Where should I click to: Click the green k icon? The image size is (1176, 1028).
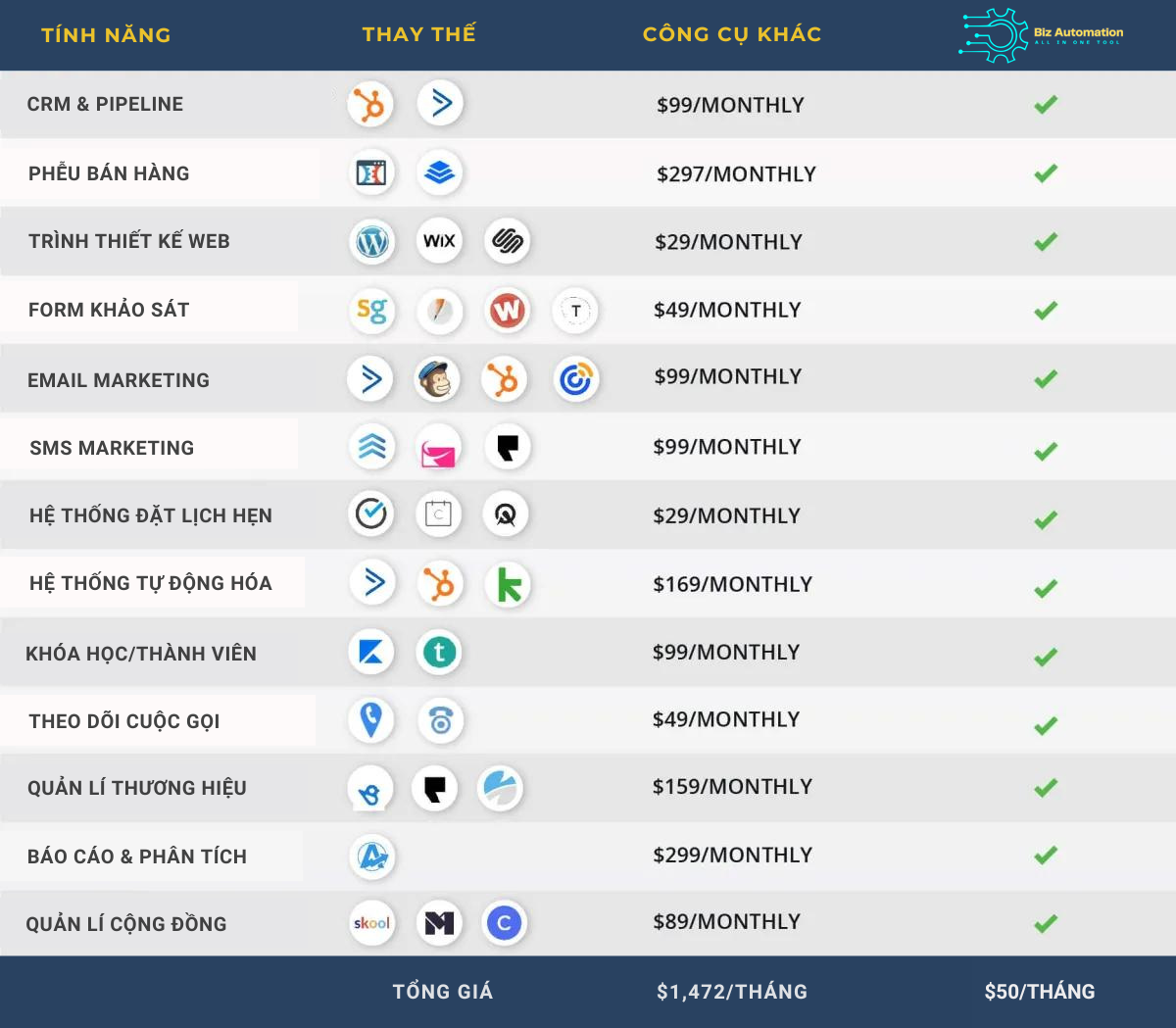point(509,585)
